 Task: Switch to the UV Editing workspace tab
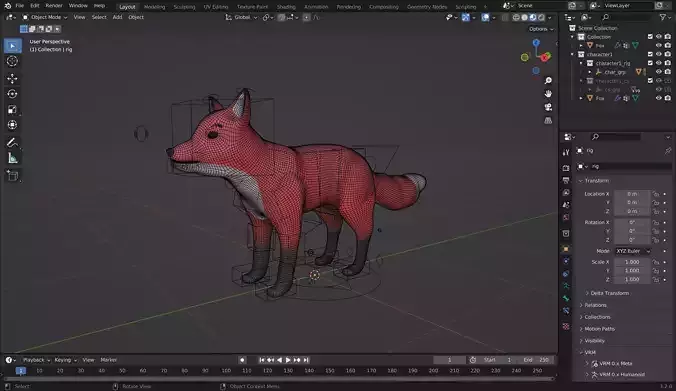click(x=216, y=7)
